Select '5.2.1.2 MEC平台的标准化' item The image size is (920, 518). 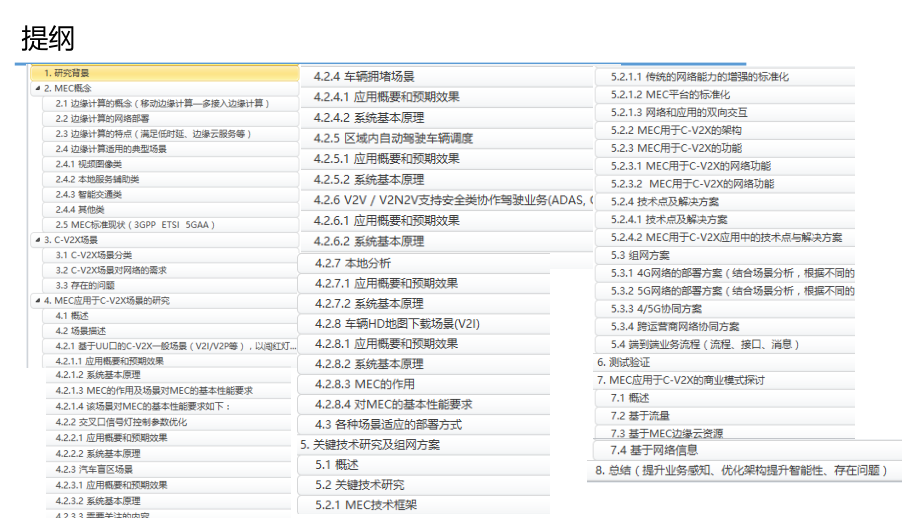coord(670,94)
